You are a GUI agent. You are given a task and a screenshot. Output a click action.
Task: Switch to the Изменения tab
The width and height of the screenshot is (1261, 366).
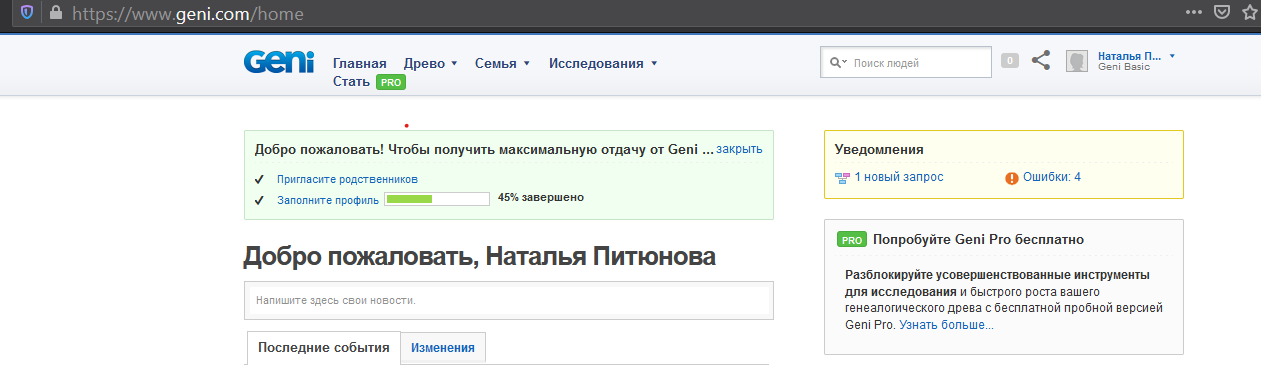442,348
